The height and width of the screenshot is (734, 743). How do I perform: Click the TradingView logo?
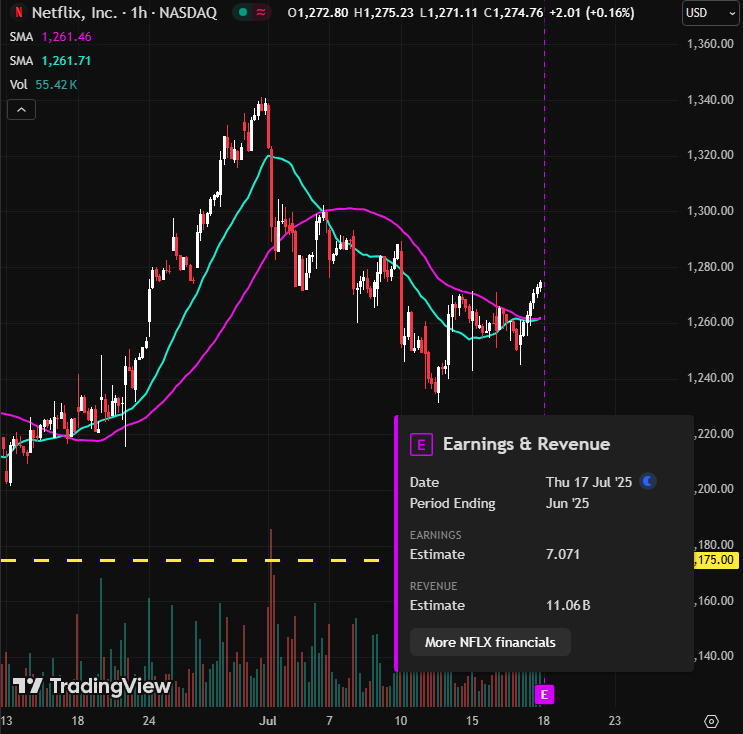pos(92,686)
